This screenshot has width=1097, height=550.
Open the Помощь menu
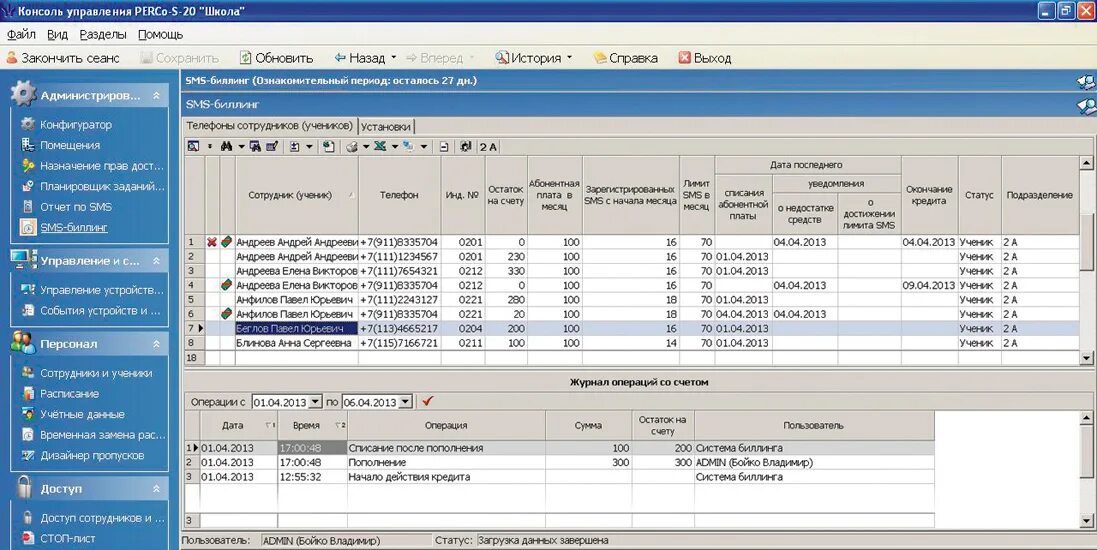pos(160,34)
